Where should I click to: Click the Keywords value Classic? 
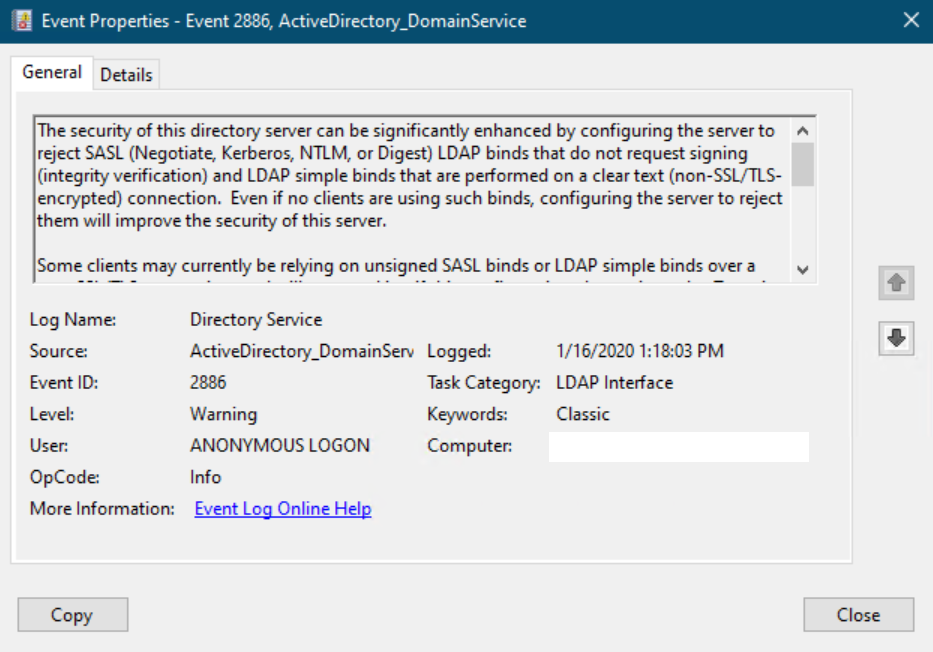pos(583,414)
